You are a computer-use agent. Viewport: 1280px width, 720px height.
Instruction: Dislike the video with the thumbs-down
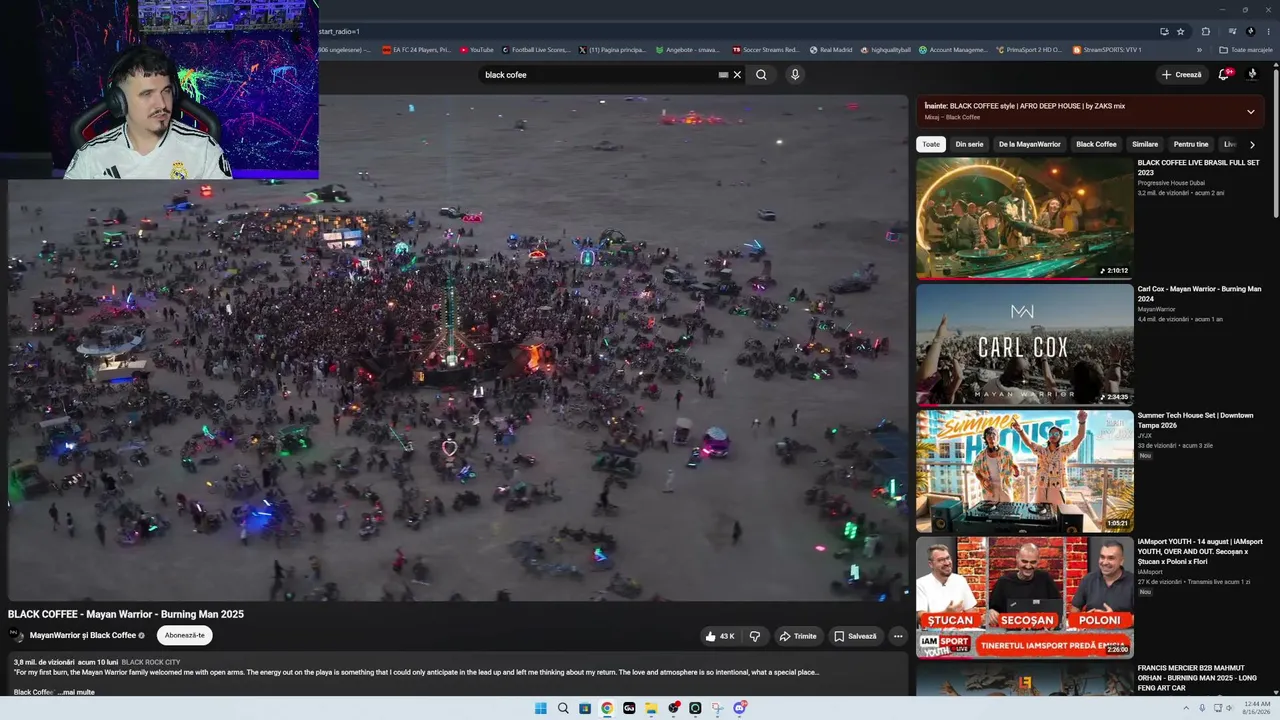pos(755,636)
